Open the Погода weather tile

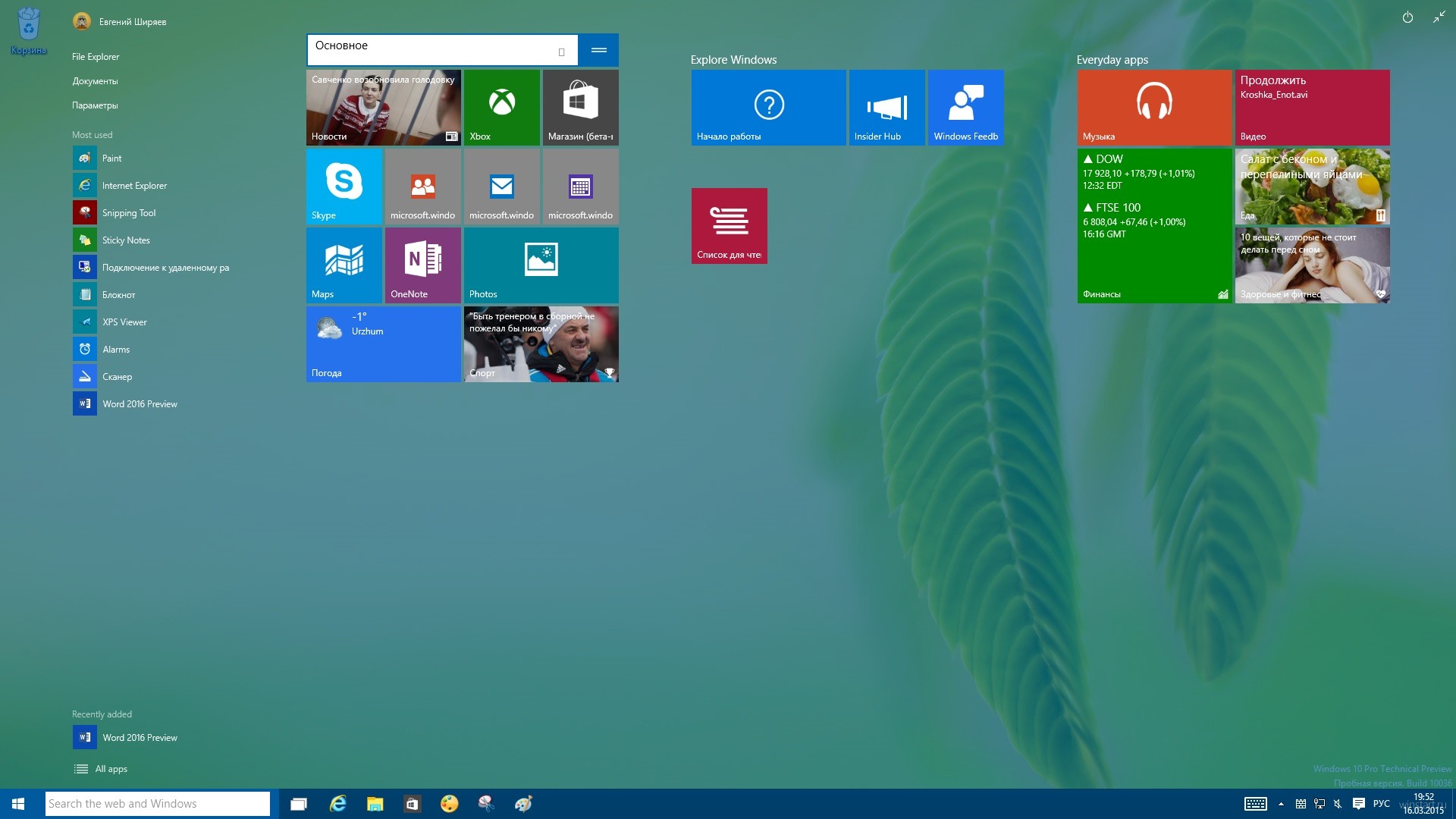pos(383,344)
